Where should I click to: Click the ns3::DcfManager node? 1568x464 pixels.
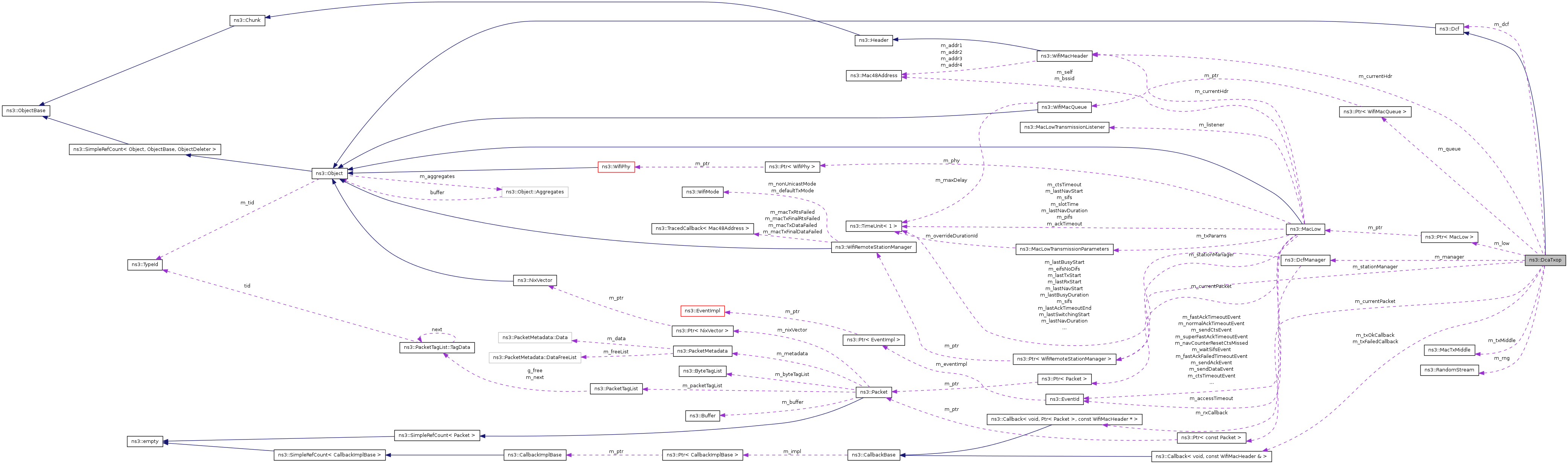pyautogui.click(x=1305, y=260)
